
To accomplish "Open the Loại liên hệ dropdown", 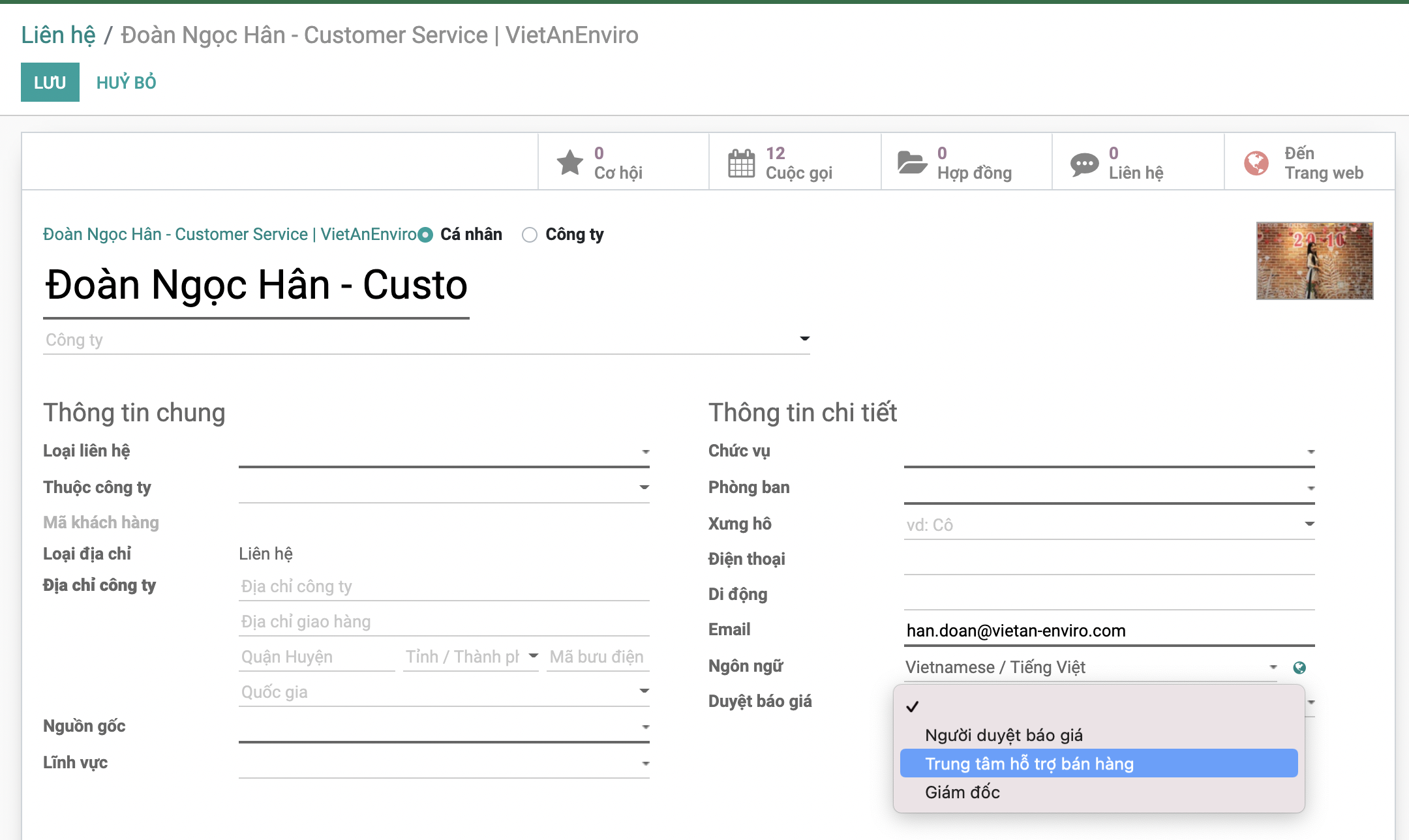I will pos(644,451).
